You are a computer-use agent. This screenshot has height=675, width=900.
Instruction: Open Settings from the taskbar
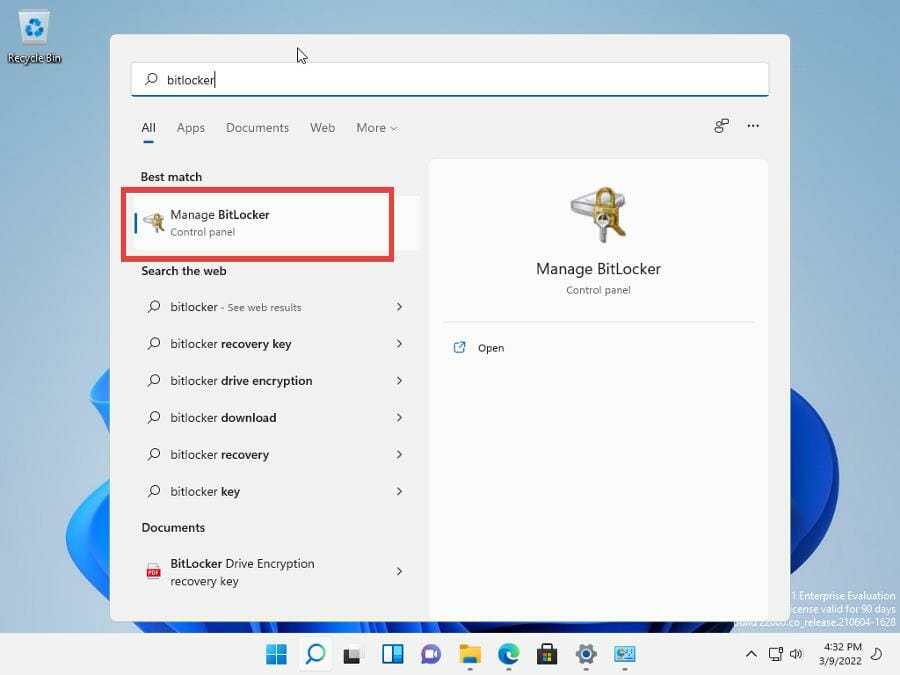pos(586,654)
